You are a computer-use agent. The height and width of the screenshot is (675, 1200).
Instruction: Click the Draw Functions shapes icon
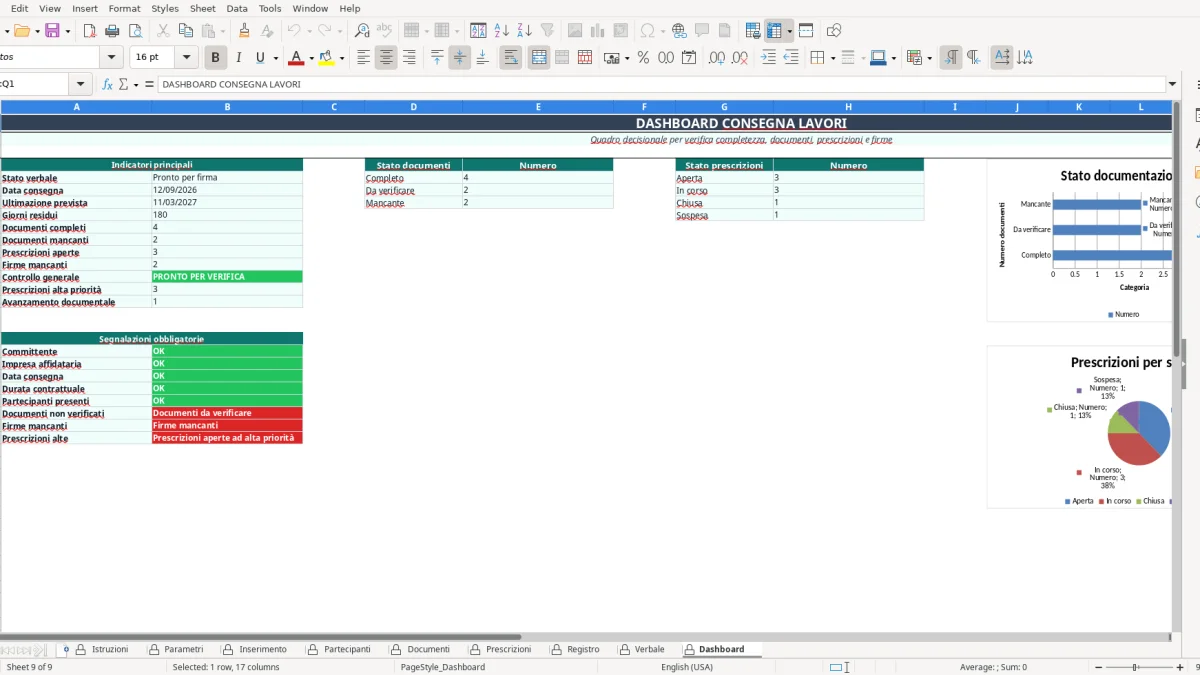[x=834, y=31]
